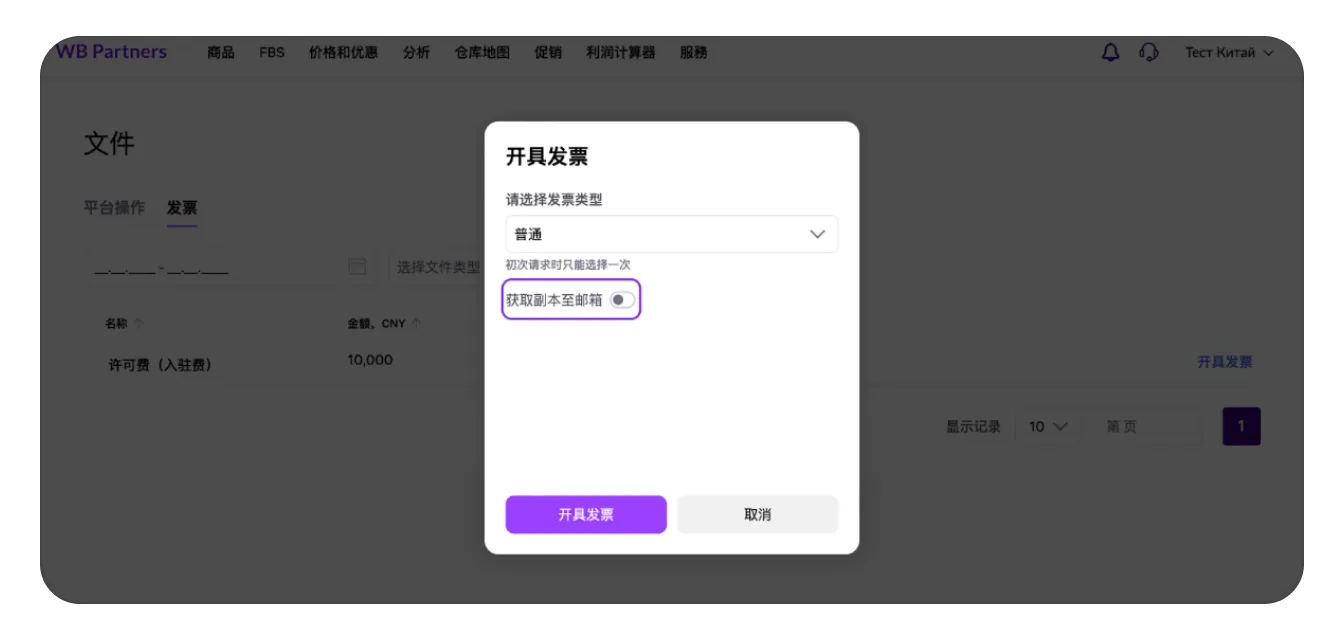Viewport: 1344px width, 640px height.
Task: Switch to the 平台操作 tab
Action: 114,208
